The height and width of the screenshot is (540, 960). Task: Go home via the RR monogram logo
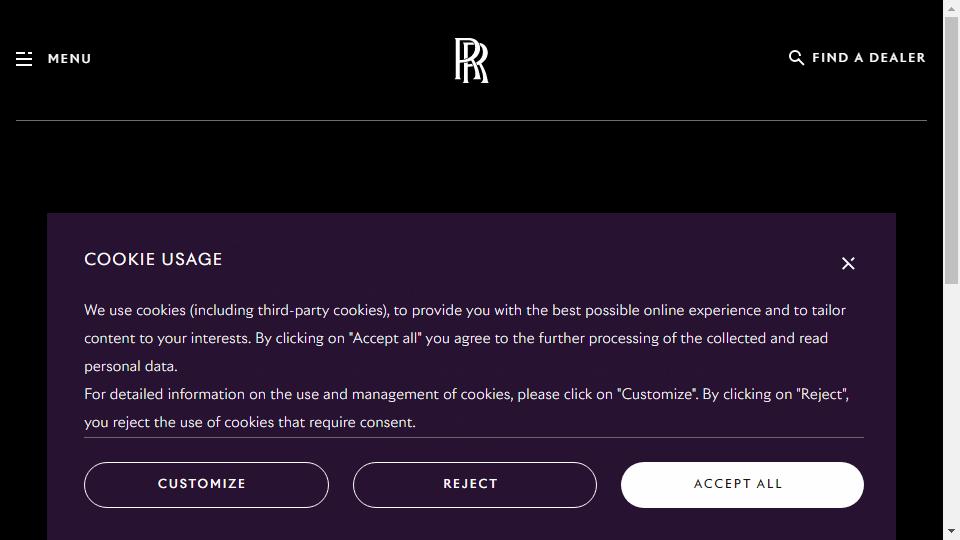pos(471,60)
